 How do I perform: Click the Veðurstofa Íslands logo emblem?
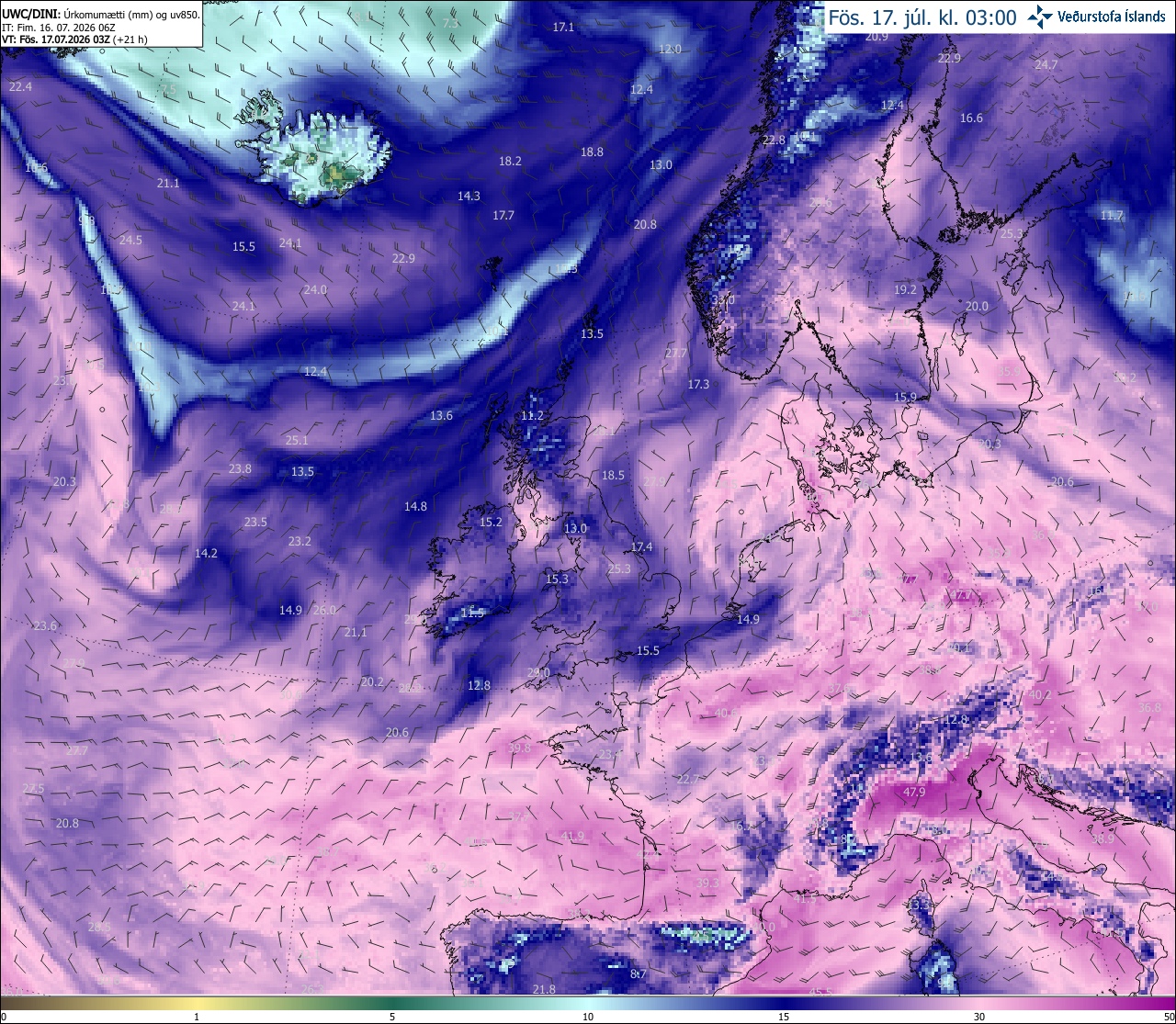point(1040,16)
